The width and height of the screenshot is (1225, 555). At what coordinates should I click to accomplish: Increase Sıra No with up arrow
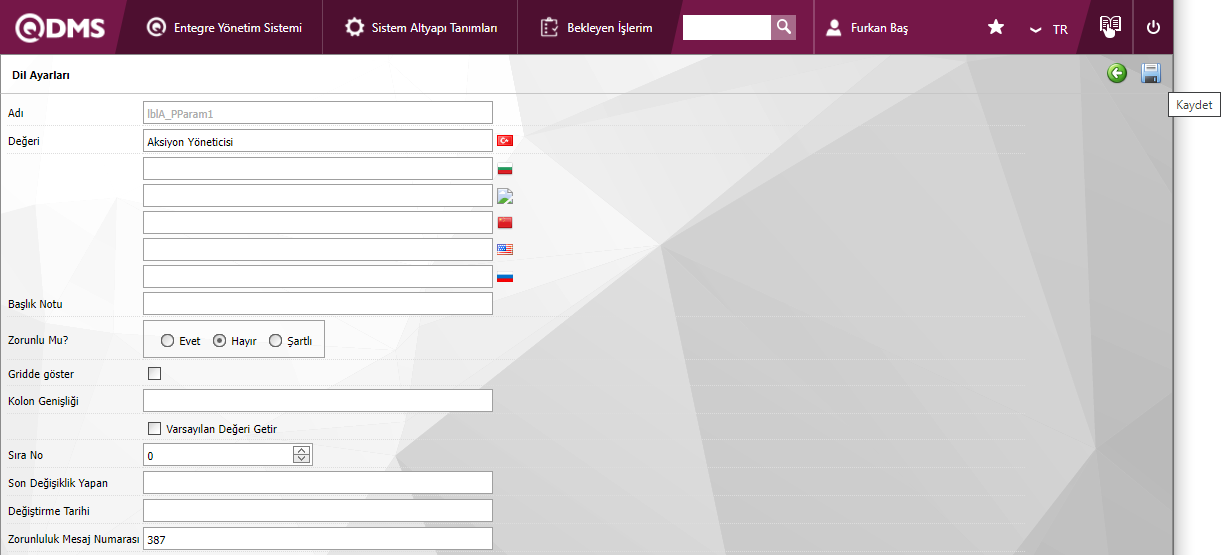click(x=302, y=450)
